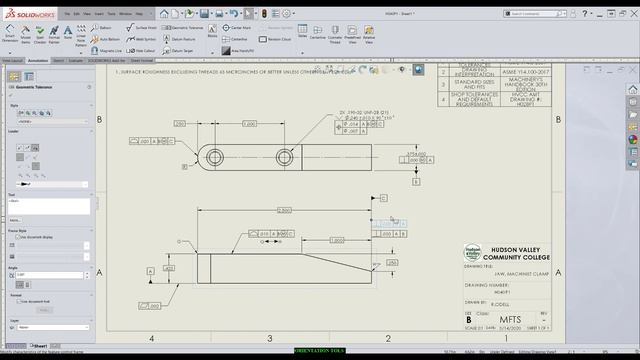Image resolution: width=640 pixels, height=360 pixels.
Task: Collapse the Angle section
Action: click(x=91, y=267)
